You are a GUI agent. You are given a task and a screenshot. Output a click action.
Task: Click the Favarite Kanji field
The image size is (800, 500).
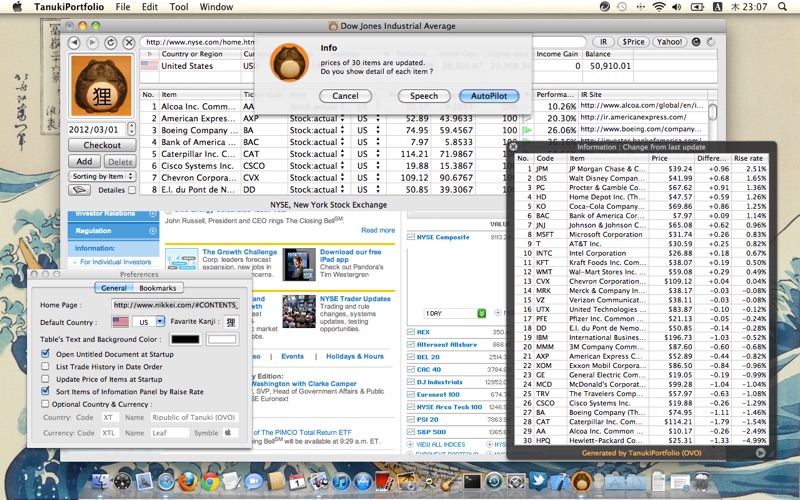click(231, 321)
